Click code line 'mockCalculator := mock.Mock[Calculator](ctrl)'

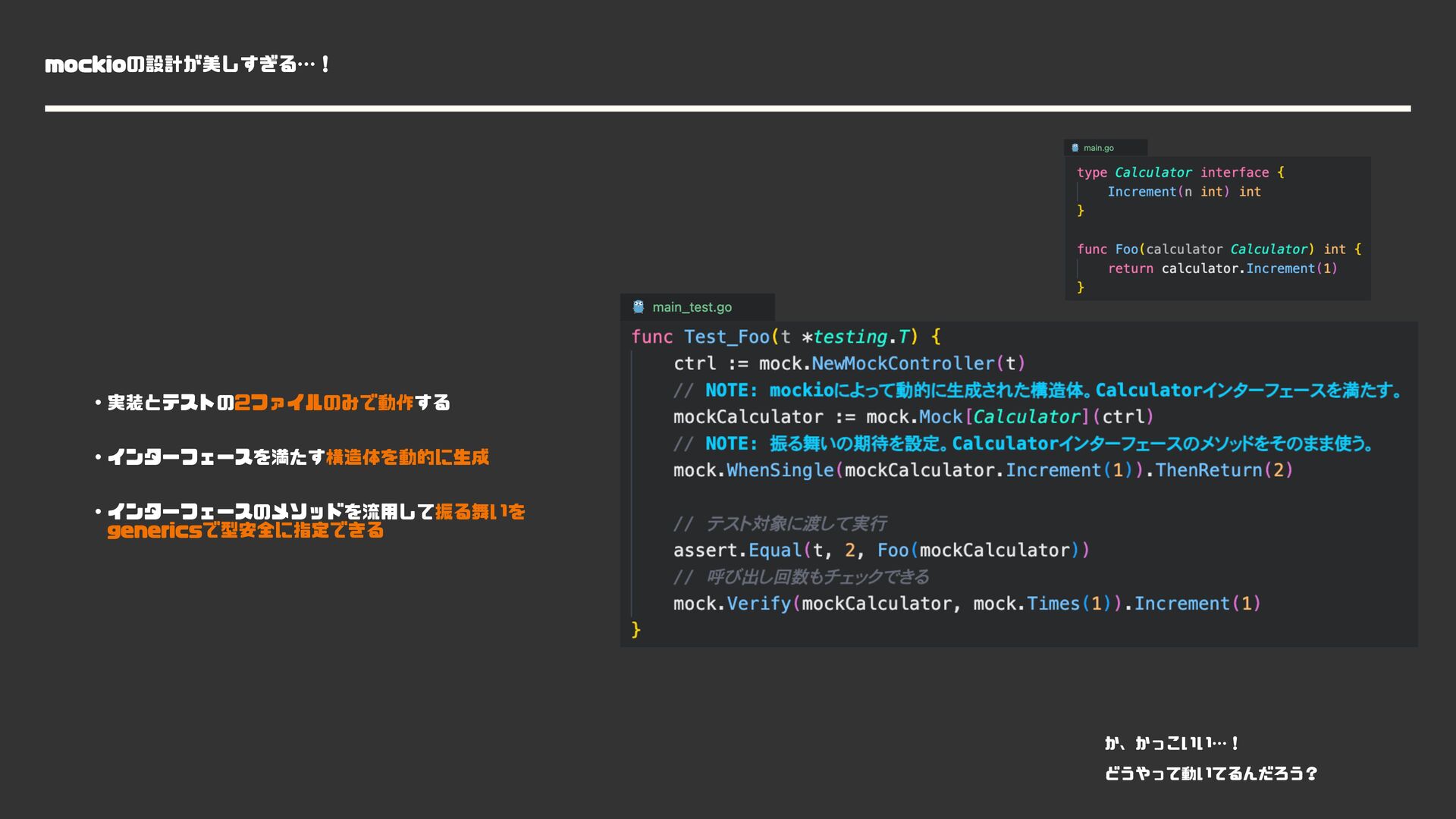click(914, 417)
